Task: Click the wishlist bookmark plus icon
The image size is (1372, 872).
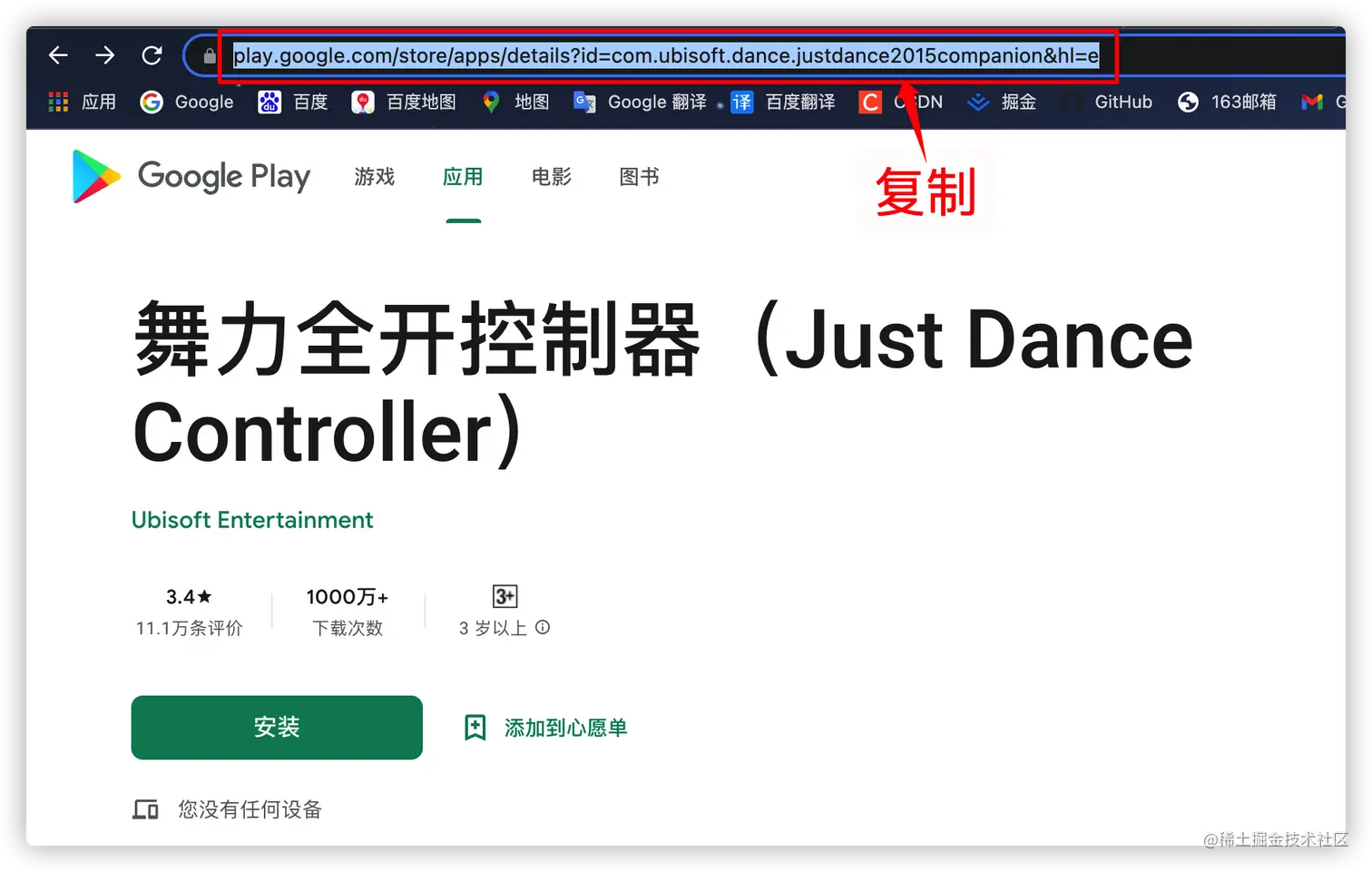Action: 475,728
